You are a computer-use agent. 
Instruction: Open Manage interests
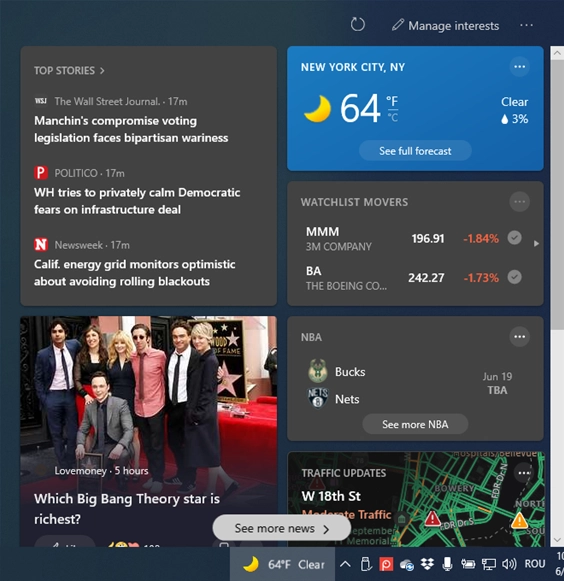tap(446, 26)
